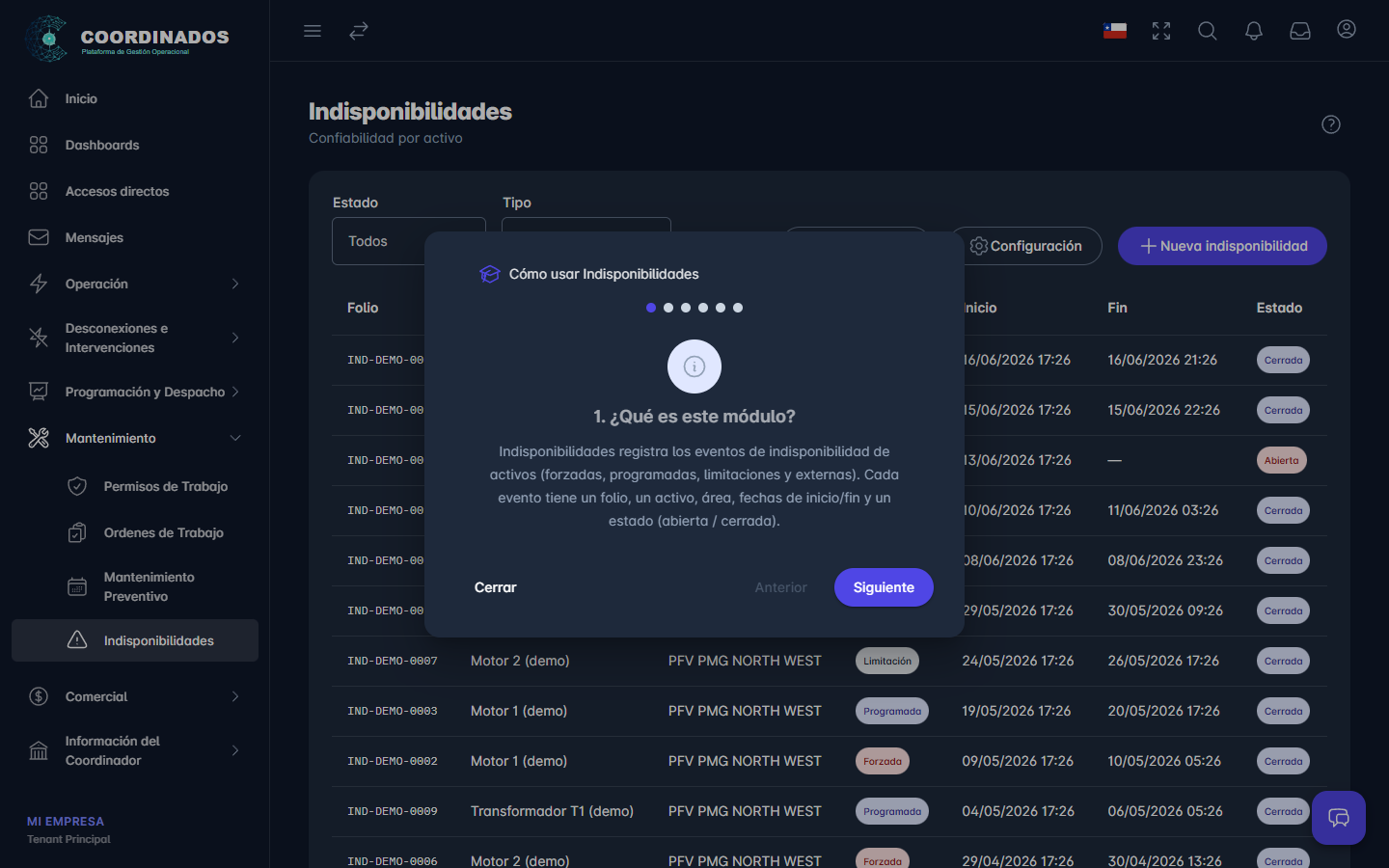
Task: Open notifications bell icon
Action: 1254,31
